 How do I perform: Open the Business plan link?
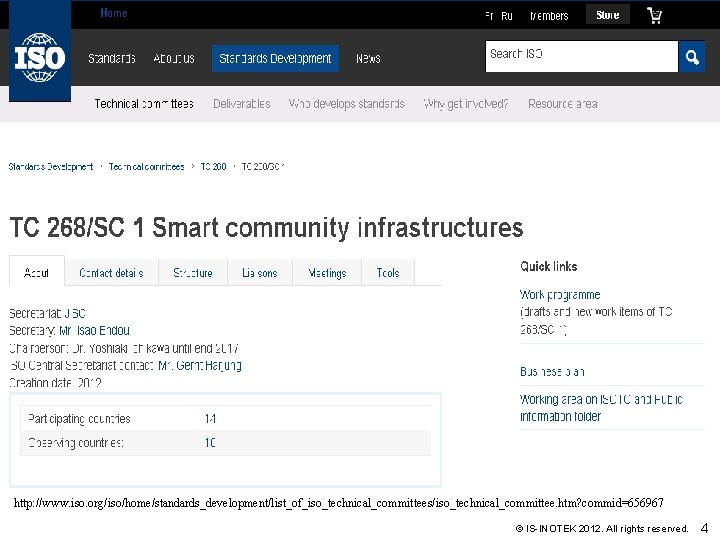552,371
